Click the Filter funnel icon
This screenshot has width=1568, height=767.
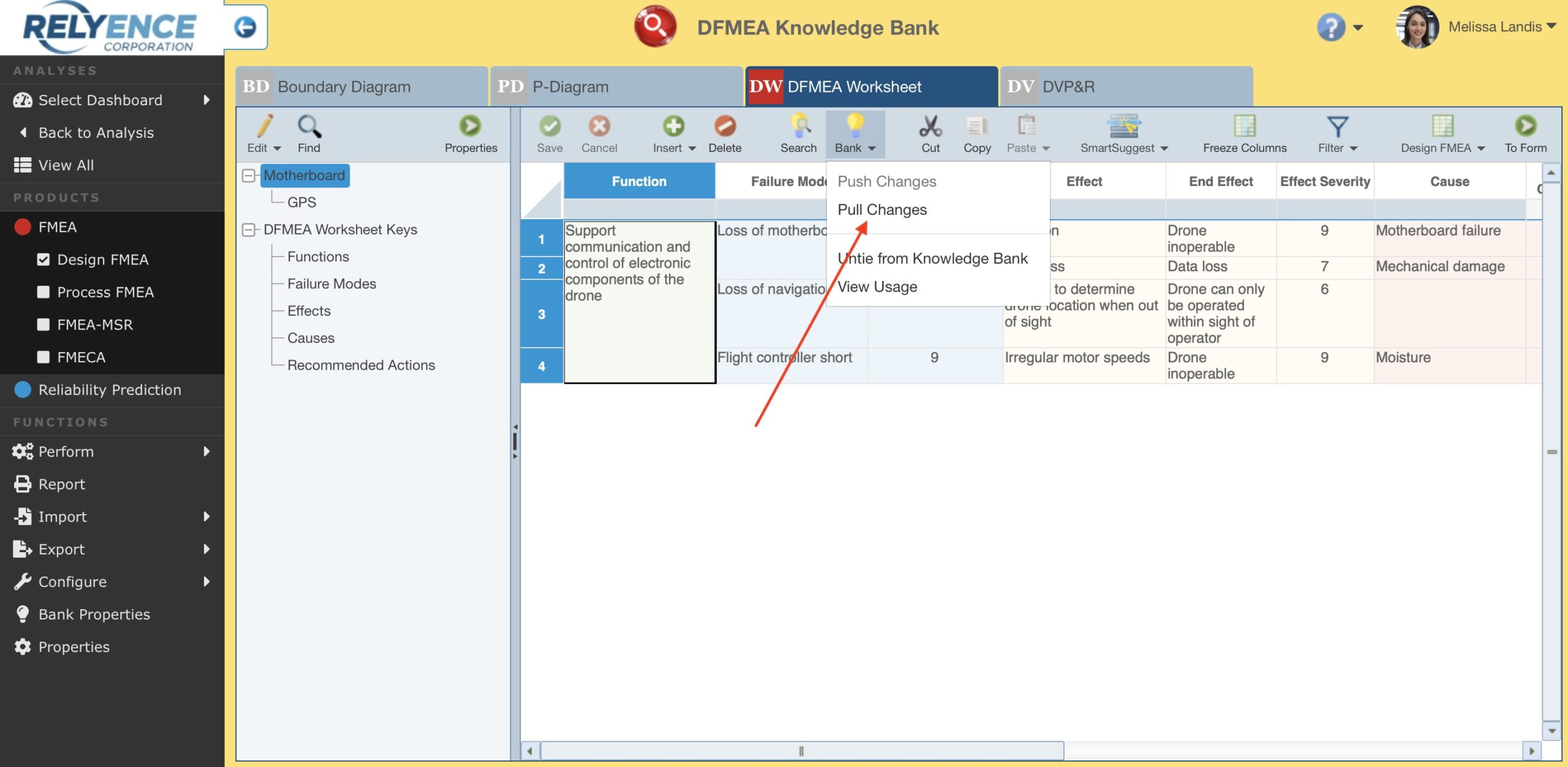1337,127
